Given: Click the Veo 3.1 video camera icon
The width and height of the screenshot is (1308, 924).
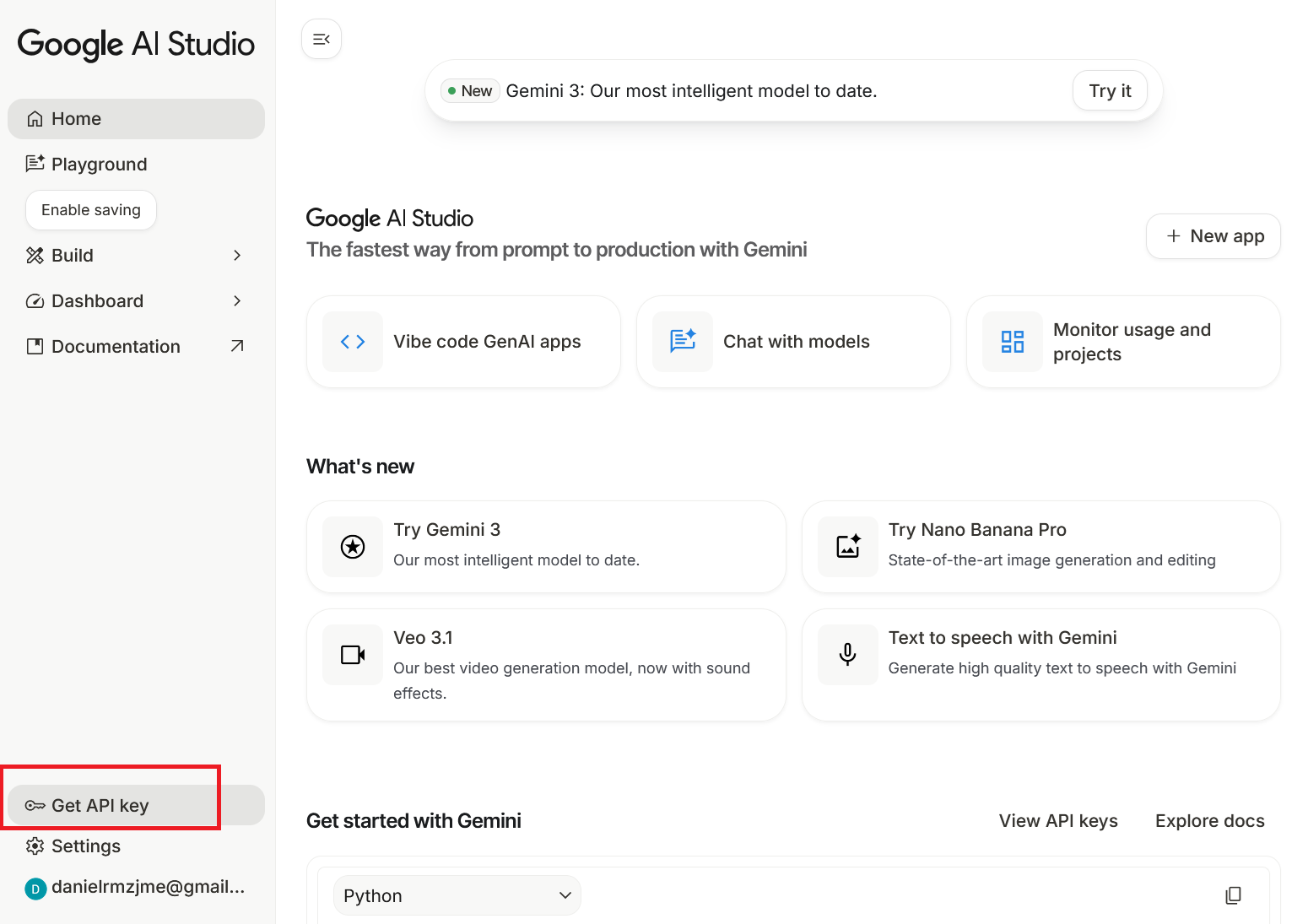Looking at the screenshot, I should coord(353,655).
